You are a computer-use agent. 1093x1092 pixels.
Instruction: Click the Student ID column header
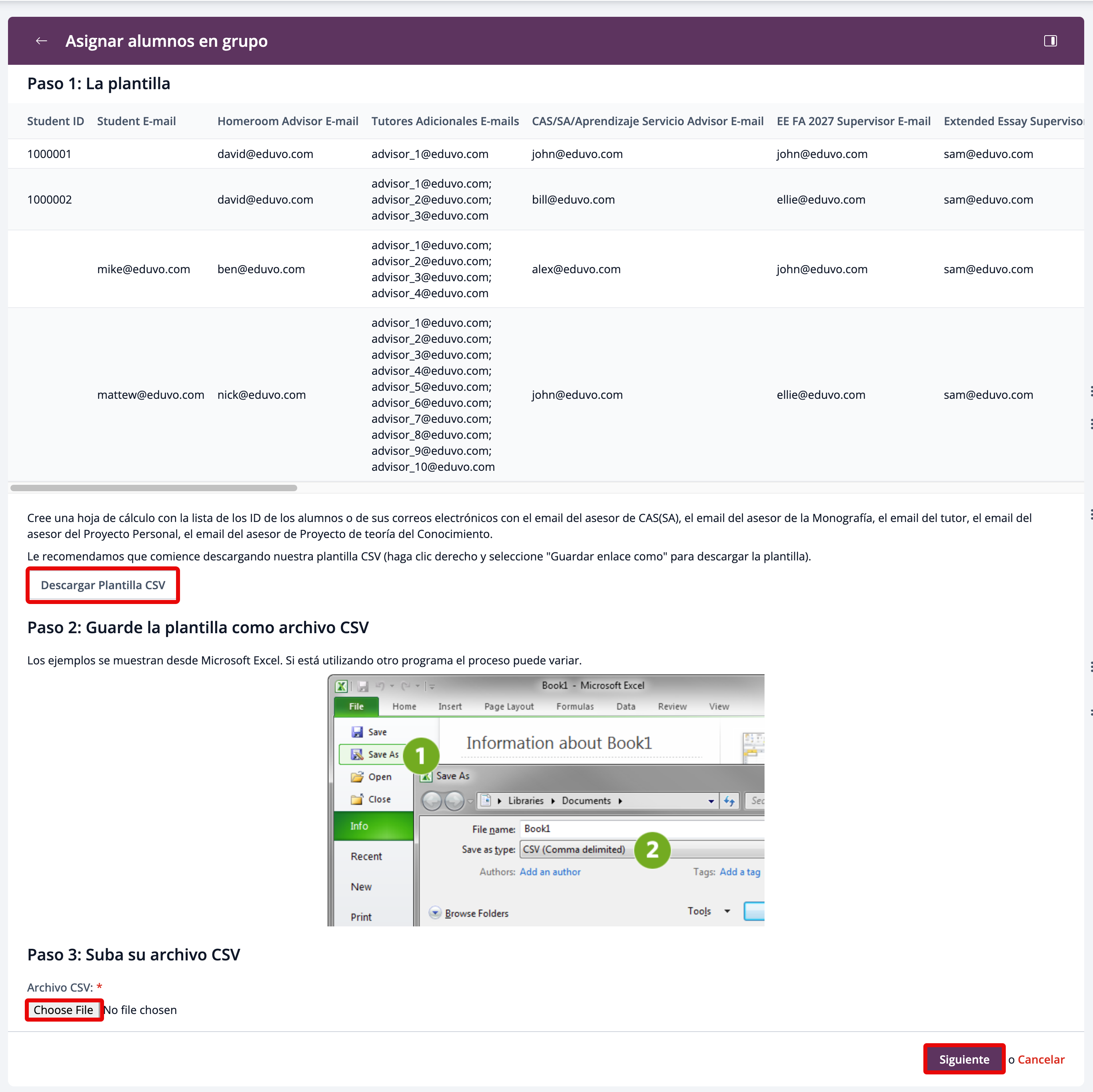(x=56, y=121)
